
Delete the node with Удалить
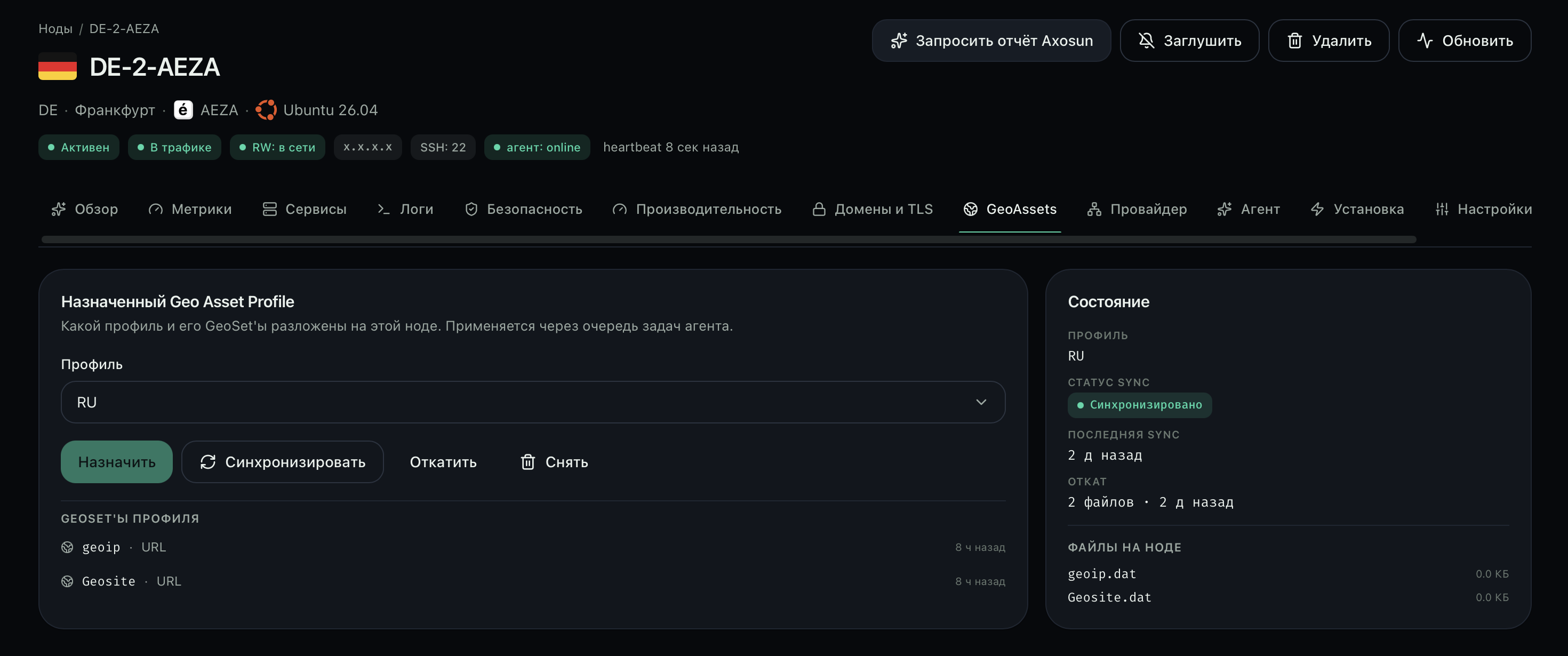1329,41
